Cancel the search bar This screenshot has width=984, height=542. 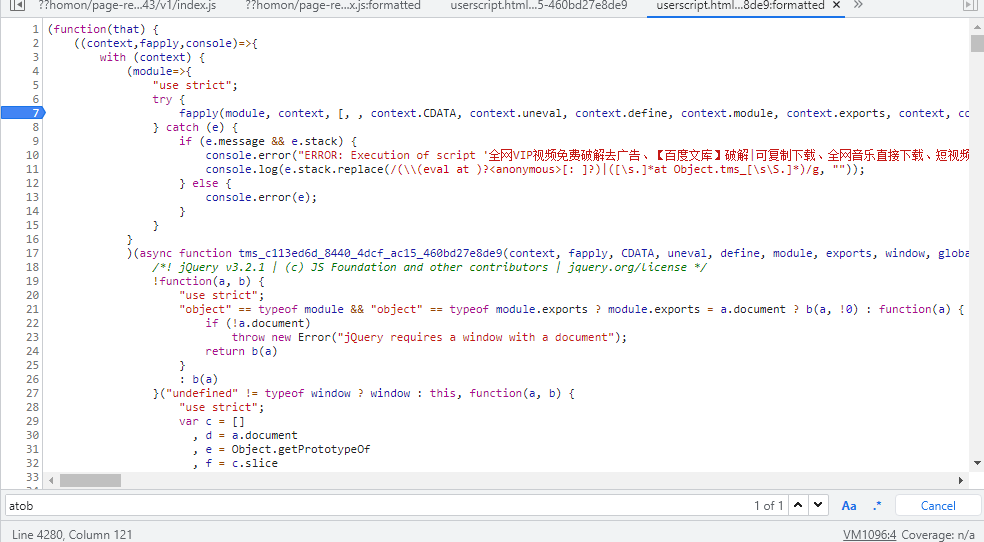[937, 505]
